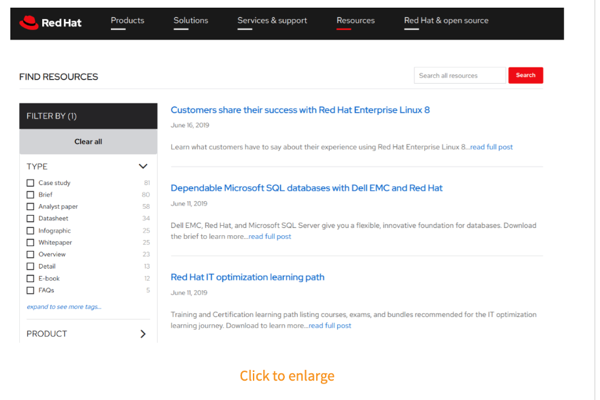Expand the PRODUCT filter section
Image resolution: width=600 pixels, height=400 pixels.
[x=143, y=334]
